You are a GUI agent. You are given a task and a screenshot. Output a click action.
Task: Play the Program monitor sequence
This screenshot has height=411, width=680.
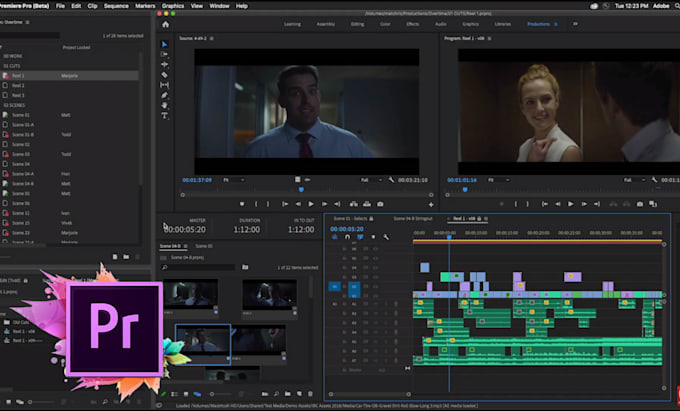(x=571, y=204)
